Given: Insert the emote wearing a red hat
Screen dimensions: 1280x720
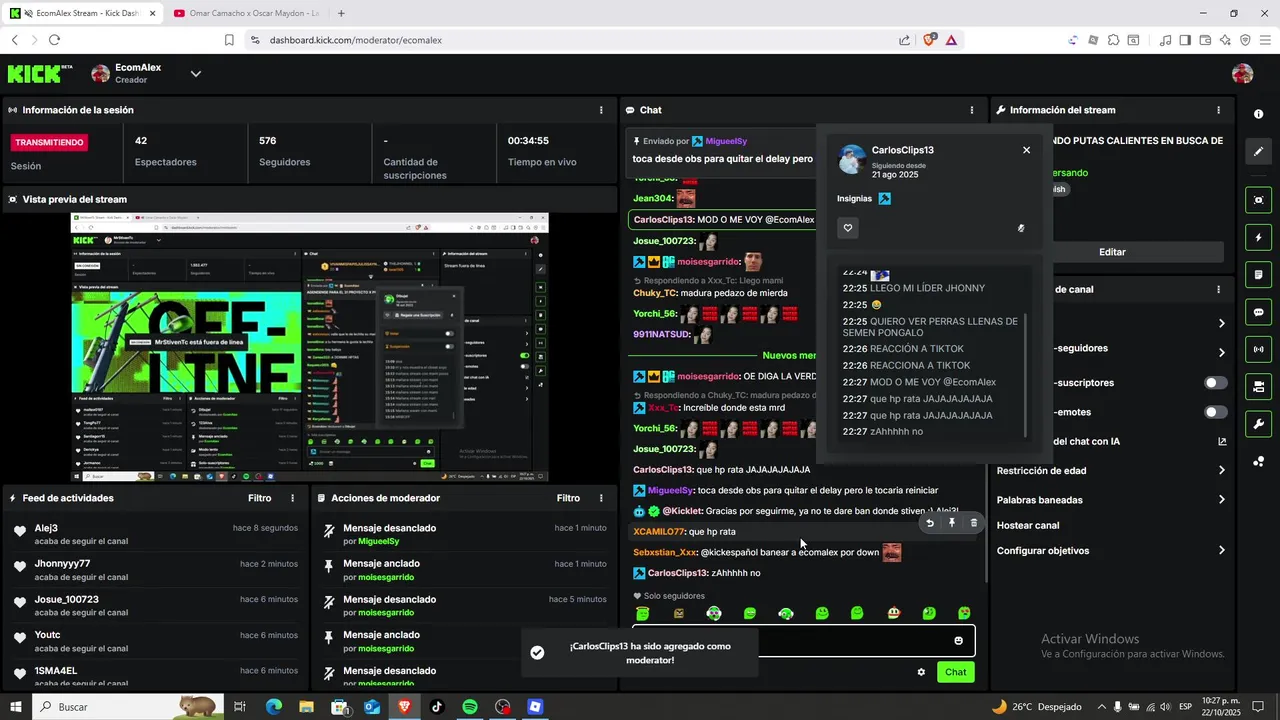Looking at the screenshot, I should (x=894, y=614).
